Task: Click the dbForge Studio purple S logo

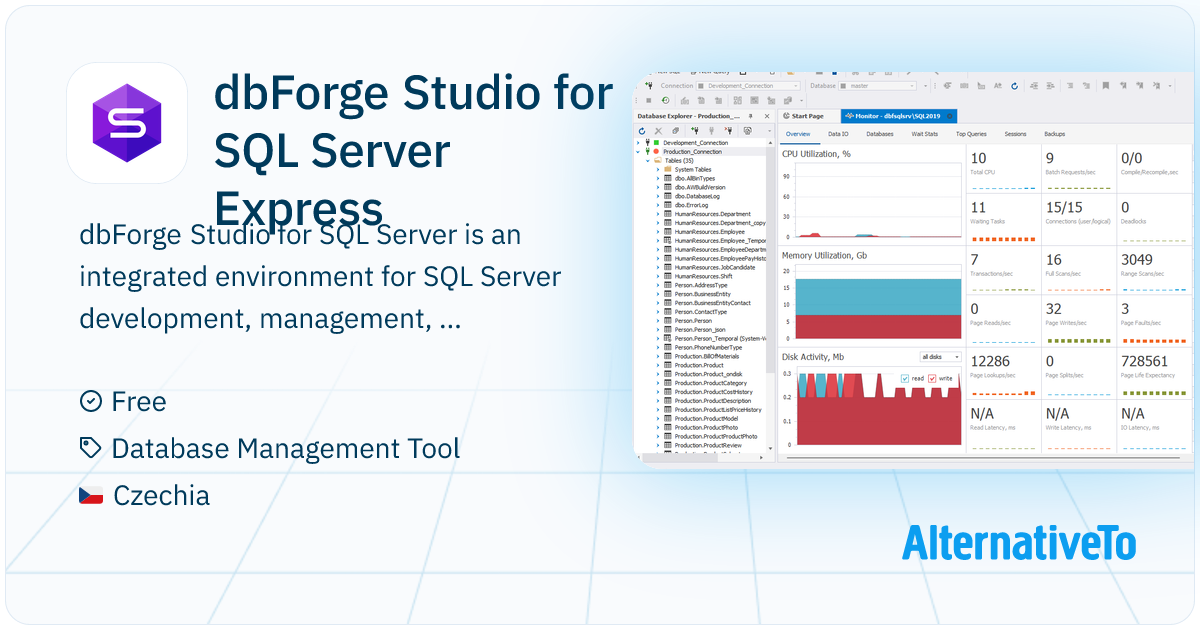Action: click(127, 121)
